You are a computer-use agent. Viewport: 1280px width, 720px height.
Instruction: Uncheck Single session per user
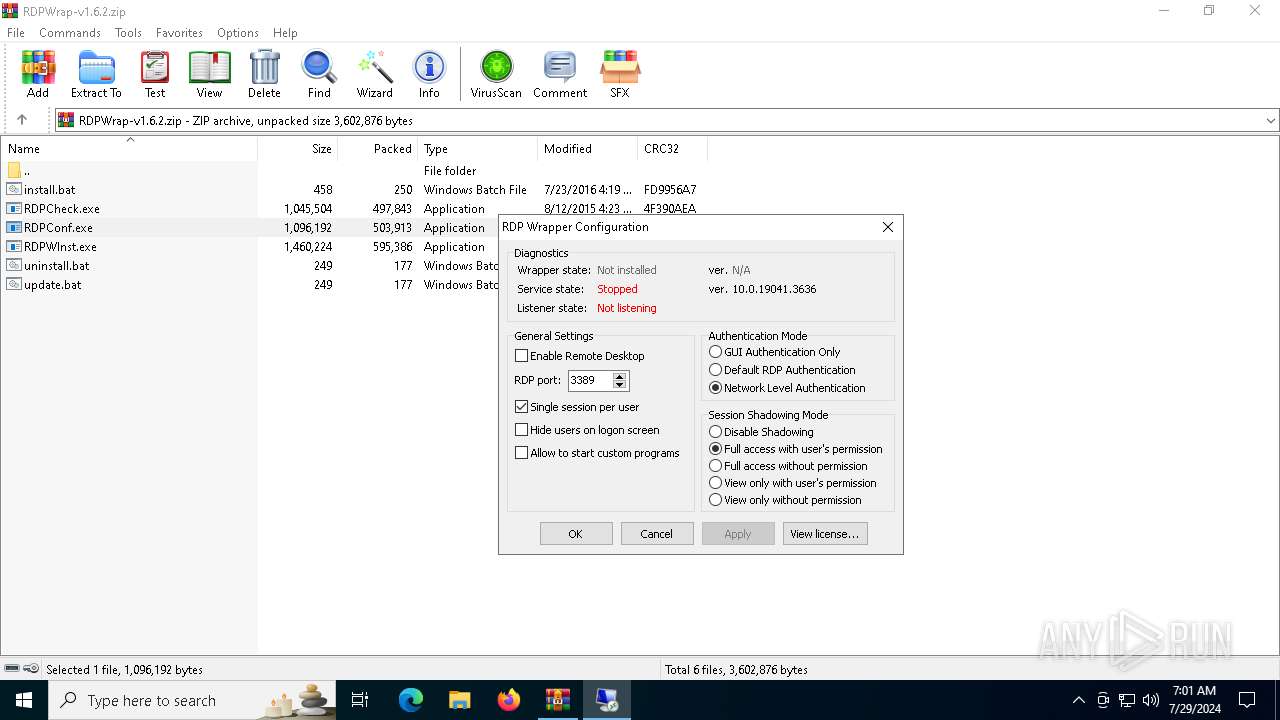[x=521, y=407]
